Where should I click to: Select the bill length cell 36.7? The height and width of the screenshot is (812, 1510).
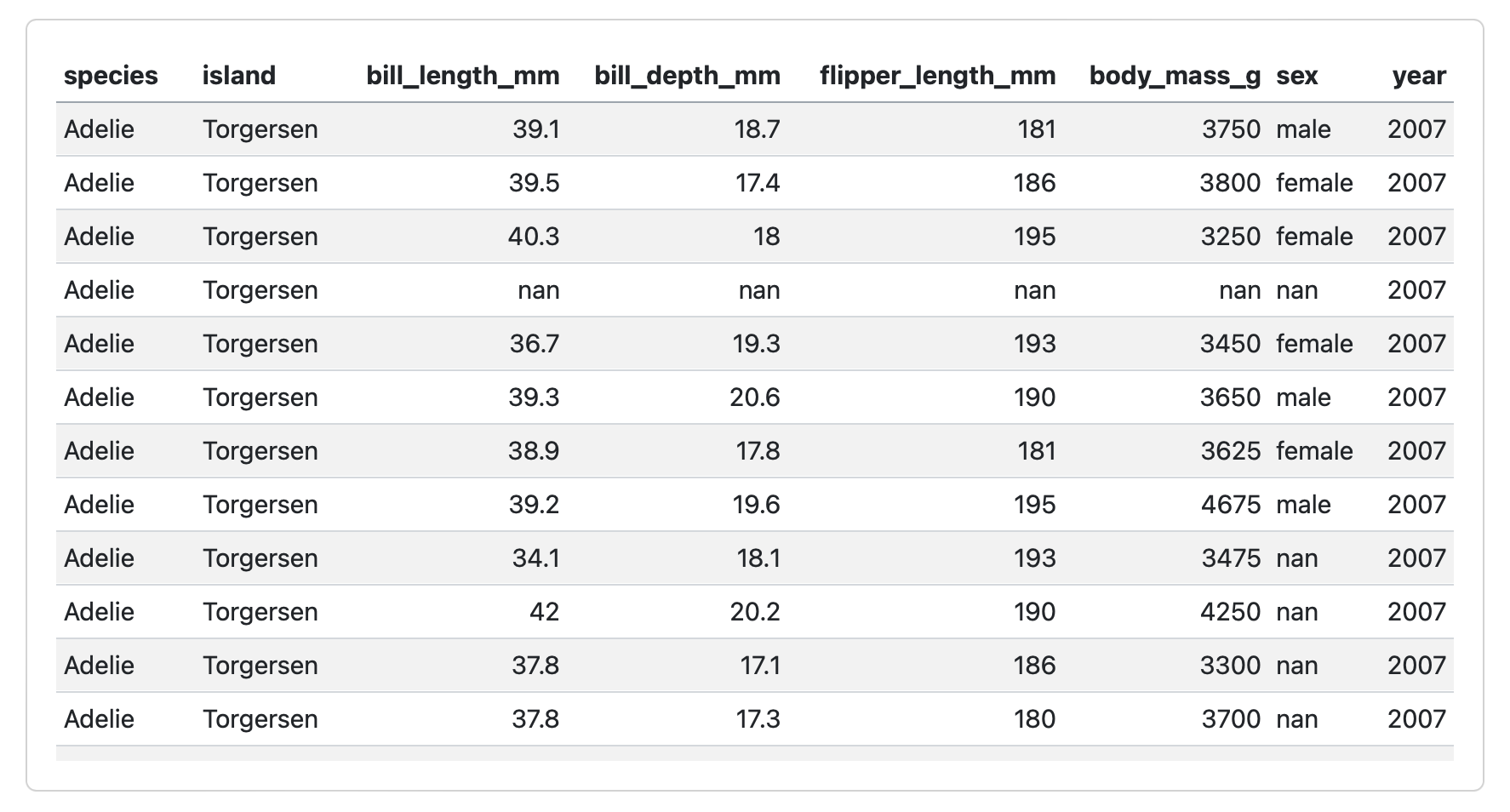[x=535, y=344]
